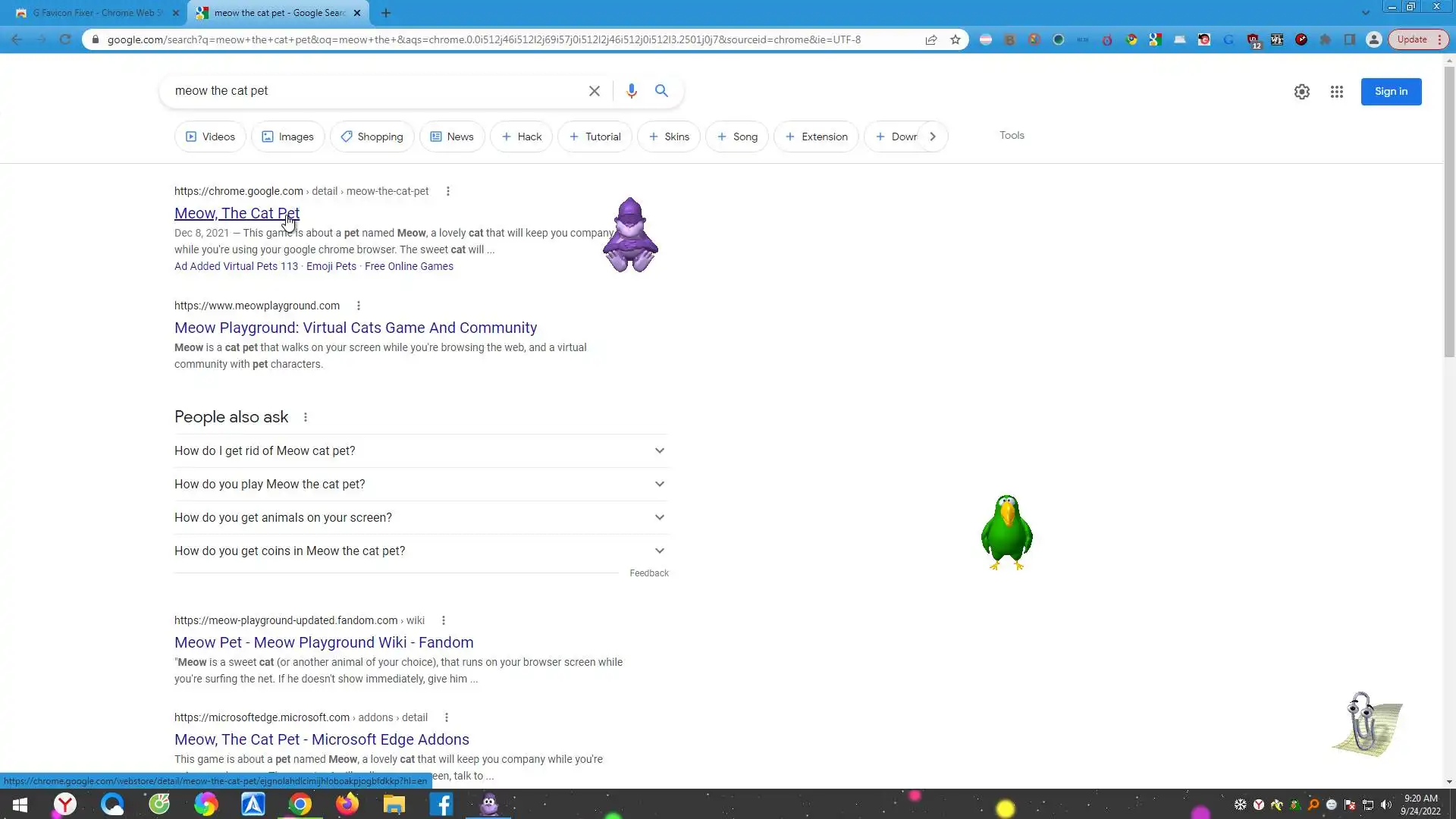Screen dimensions: 1456x819
Task: Expand "How do I get rid of Meow cat pet?"
Action: pyautogui.click(x=421, y=450)
